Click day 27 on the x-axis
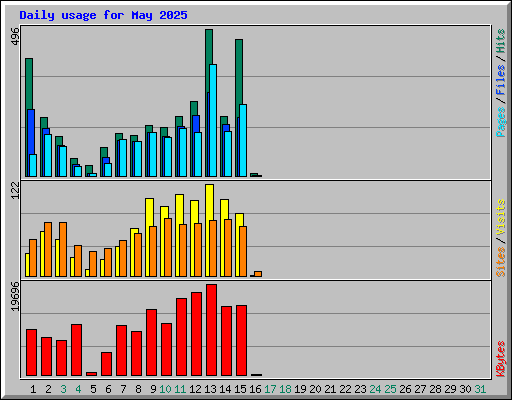512x400 pixels. point(420,389)
